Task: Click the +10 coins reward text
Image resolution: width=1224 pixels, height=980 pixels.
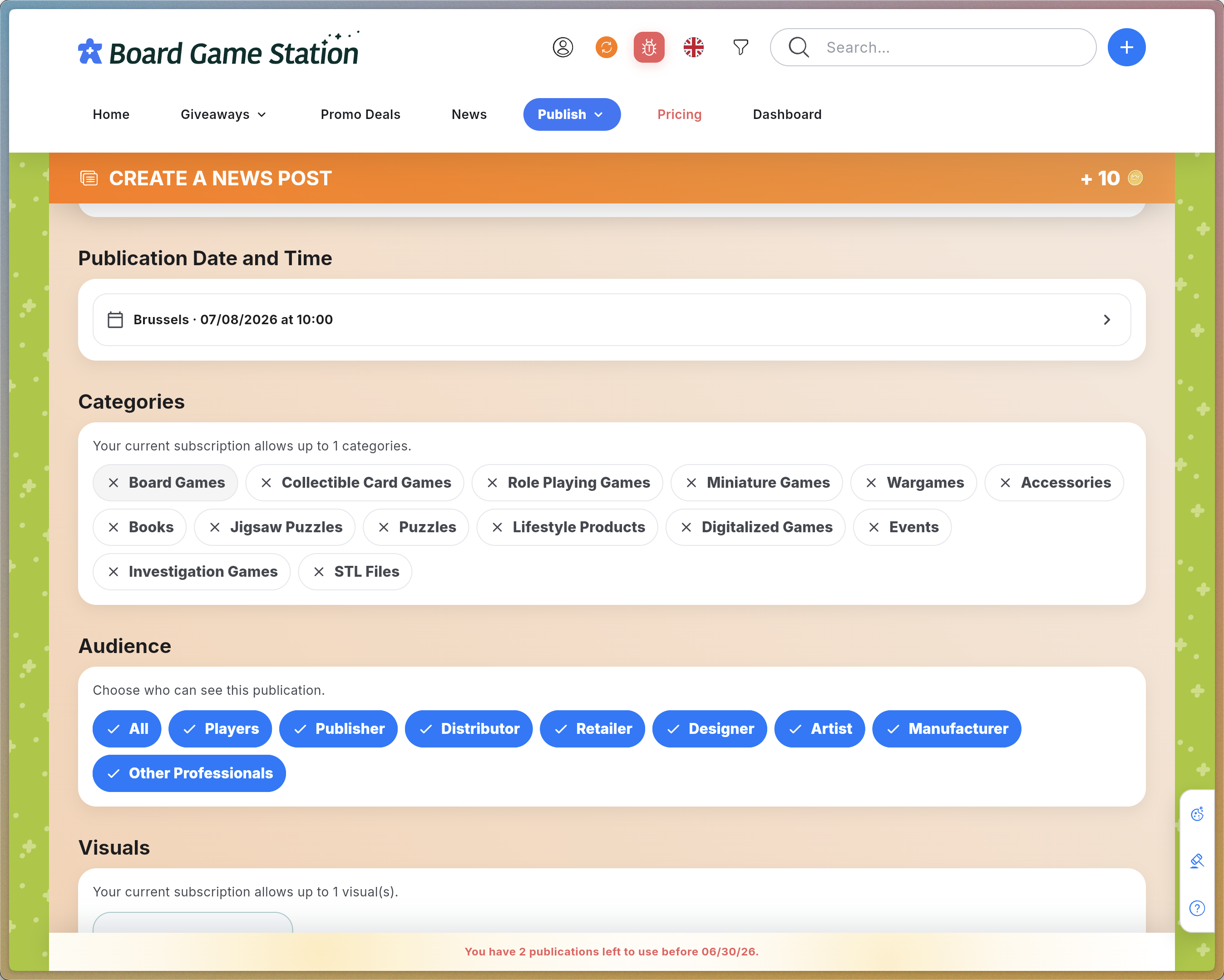Action: [1101, 178]
